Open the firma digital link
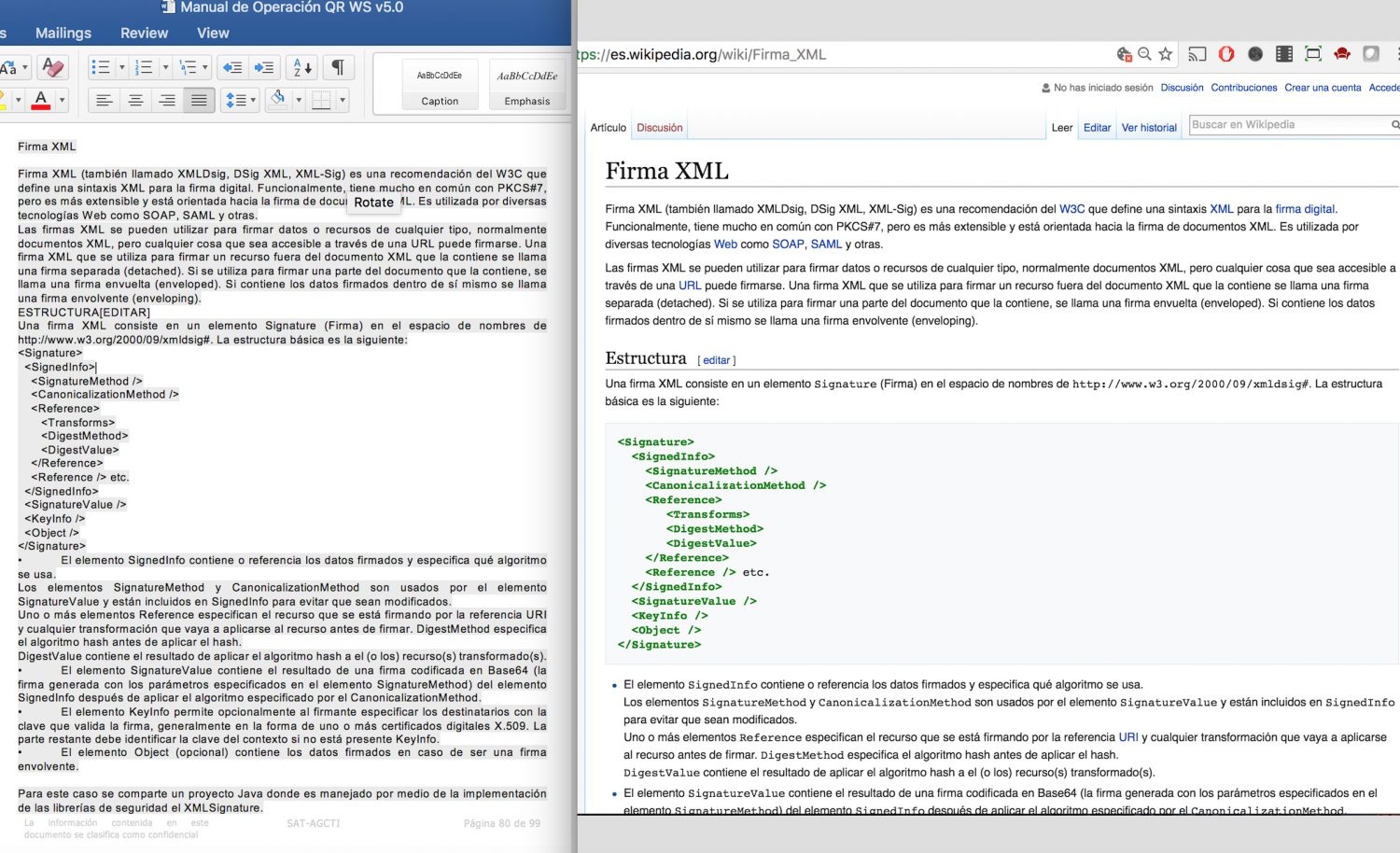This screenshot has height=853, width=1400. tap(1305, 209)
